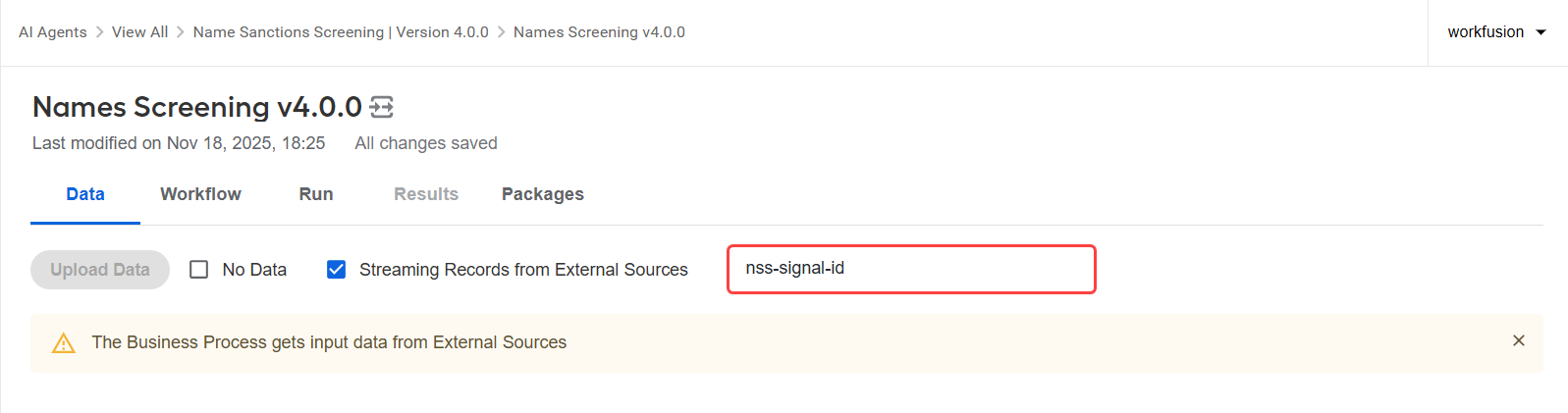Open the View All breadcrumb link

click(x=139, y=32)
